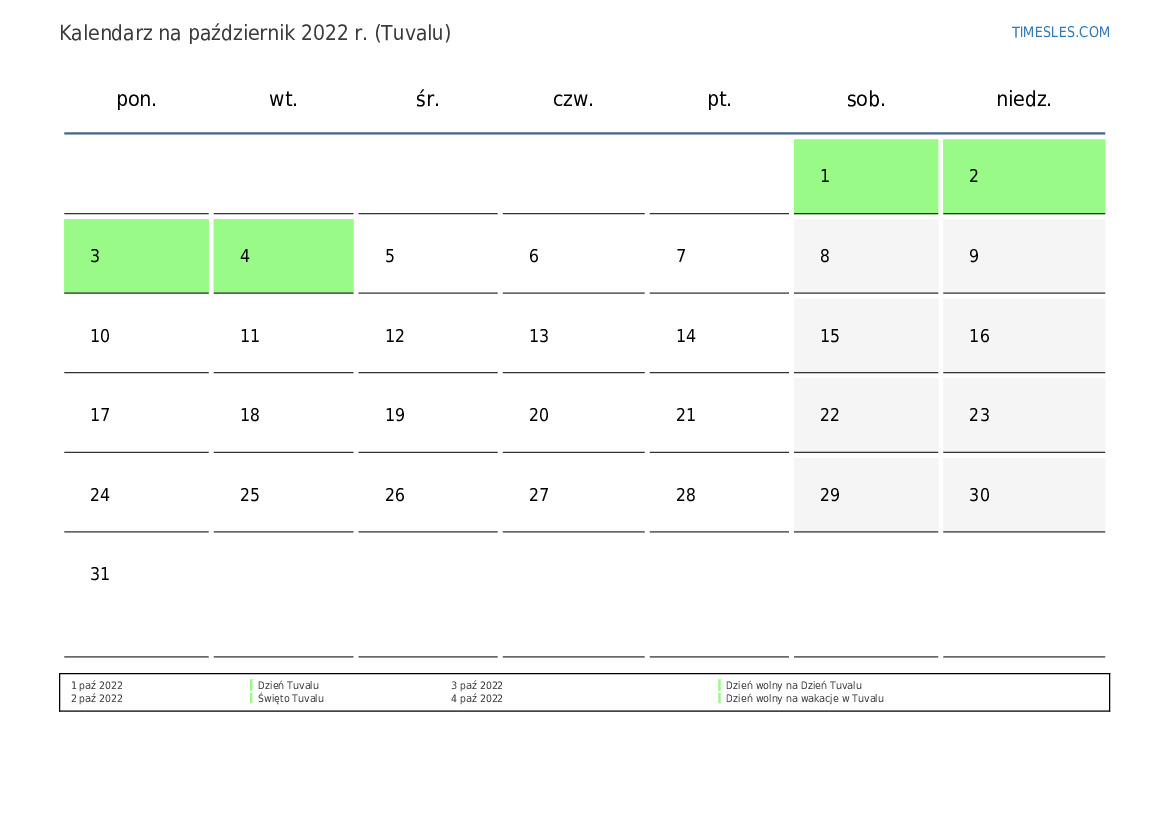Select day 25 in the calendar
This screenshot has width=1169, height=827.
click(x=283, y=494)
